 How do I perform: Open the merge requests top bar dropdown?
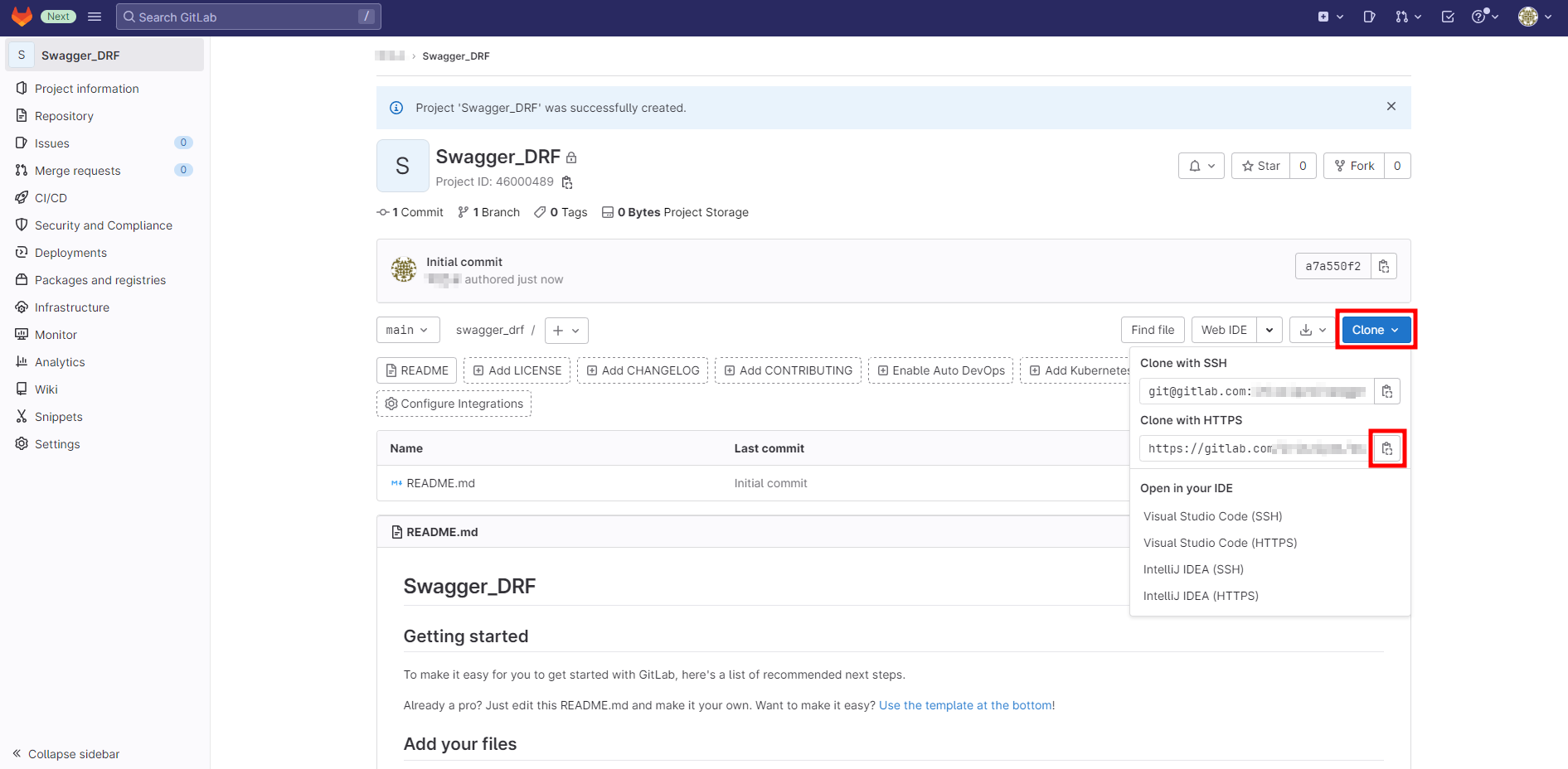tap(1408, 17)
